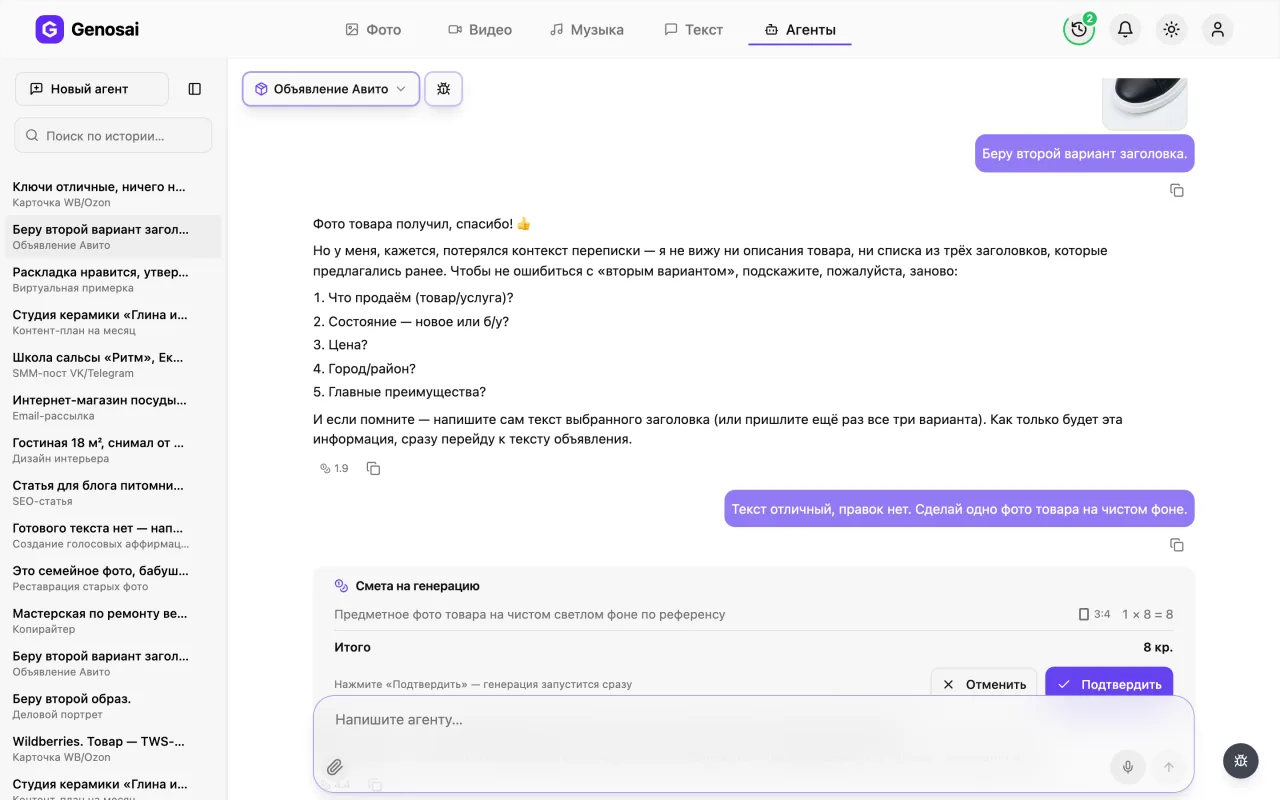Open the user profile icon
Screen dimensions: 1280x800
1217,29
